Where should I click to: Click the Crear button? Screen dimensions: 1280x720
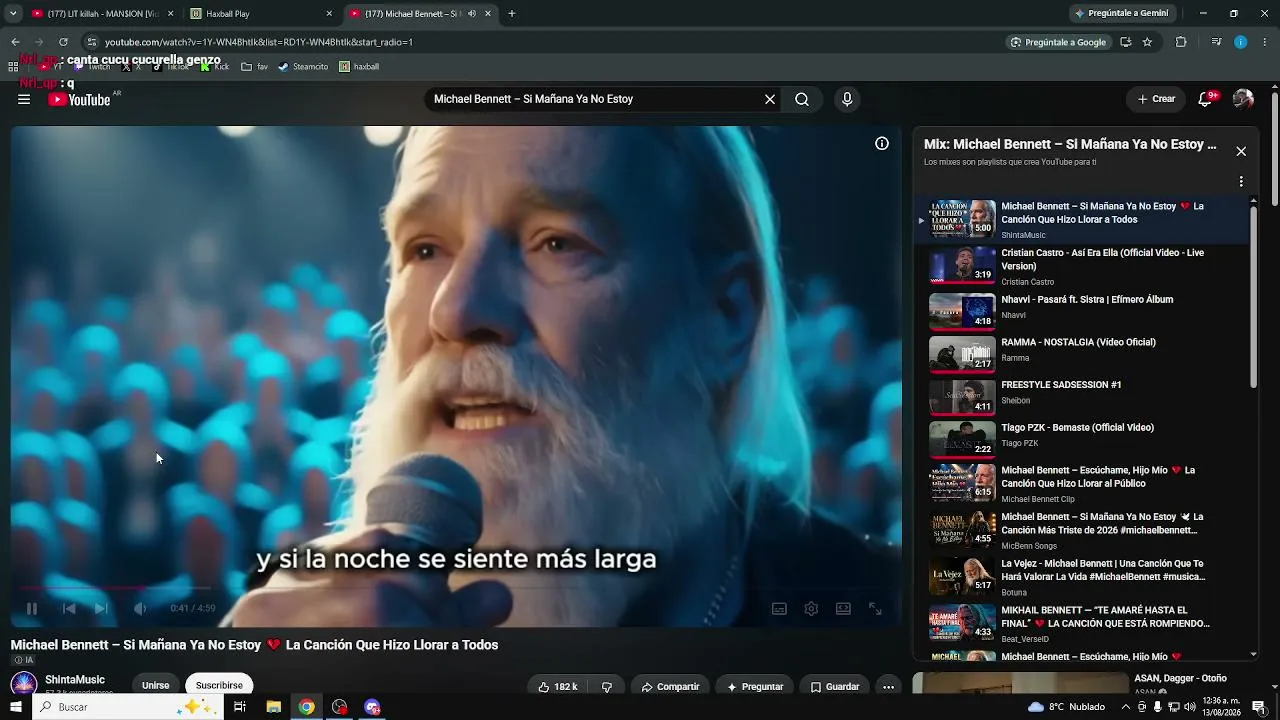(x=1156, y=99)
